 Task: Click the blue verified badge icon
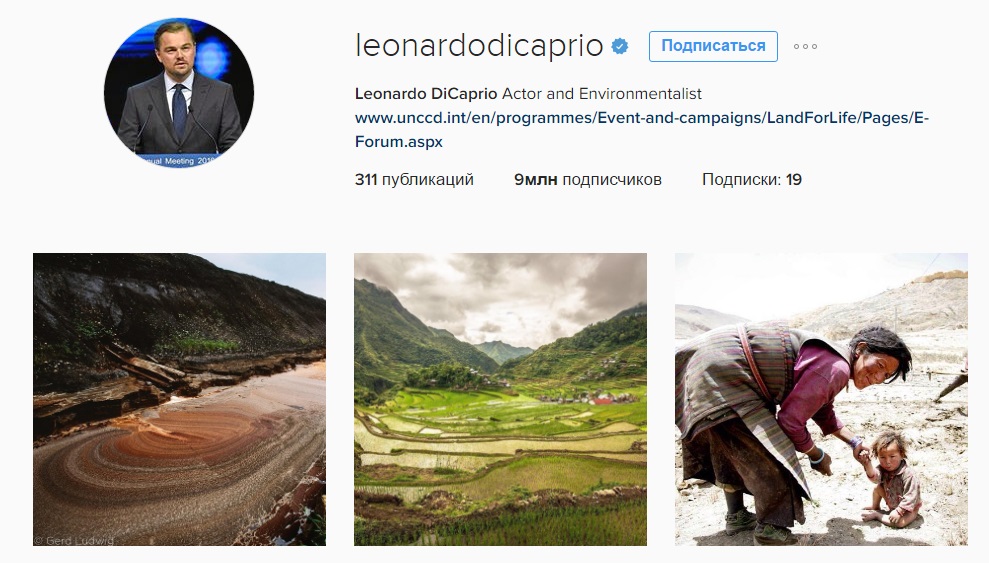[620, 46]
